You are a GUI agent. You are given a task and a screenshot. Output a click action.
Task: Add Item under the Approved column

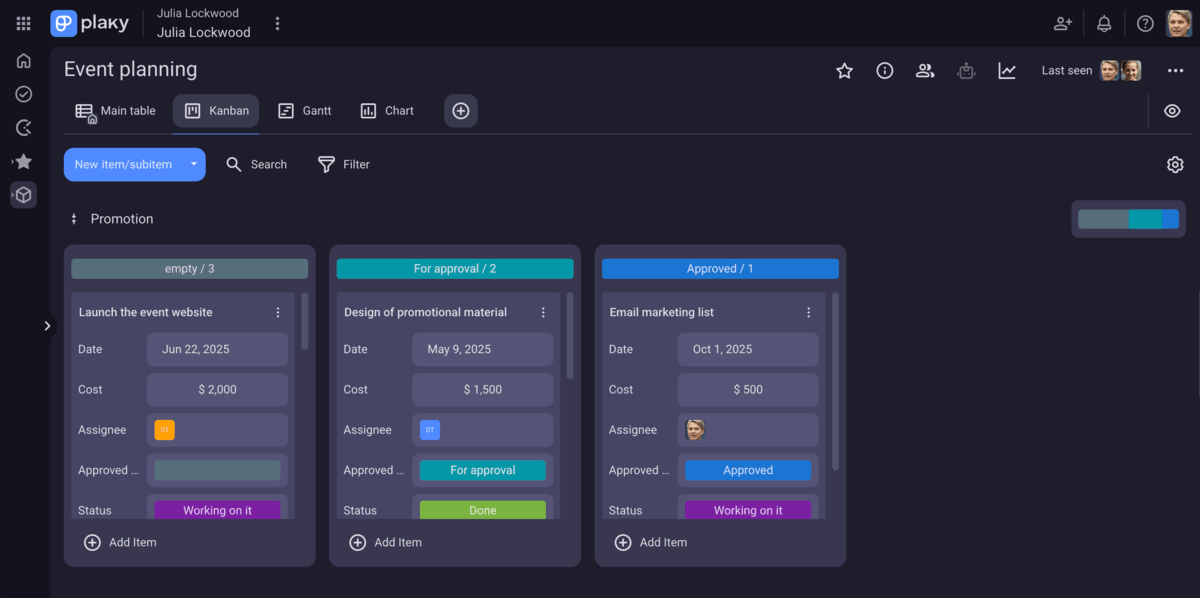pyautogui.click(x=651, y=542)
